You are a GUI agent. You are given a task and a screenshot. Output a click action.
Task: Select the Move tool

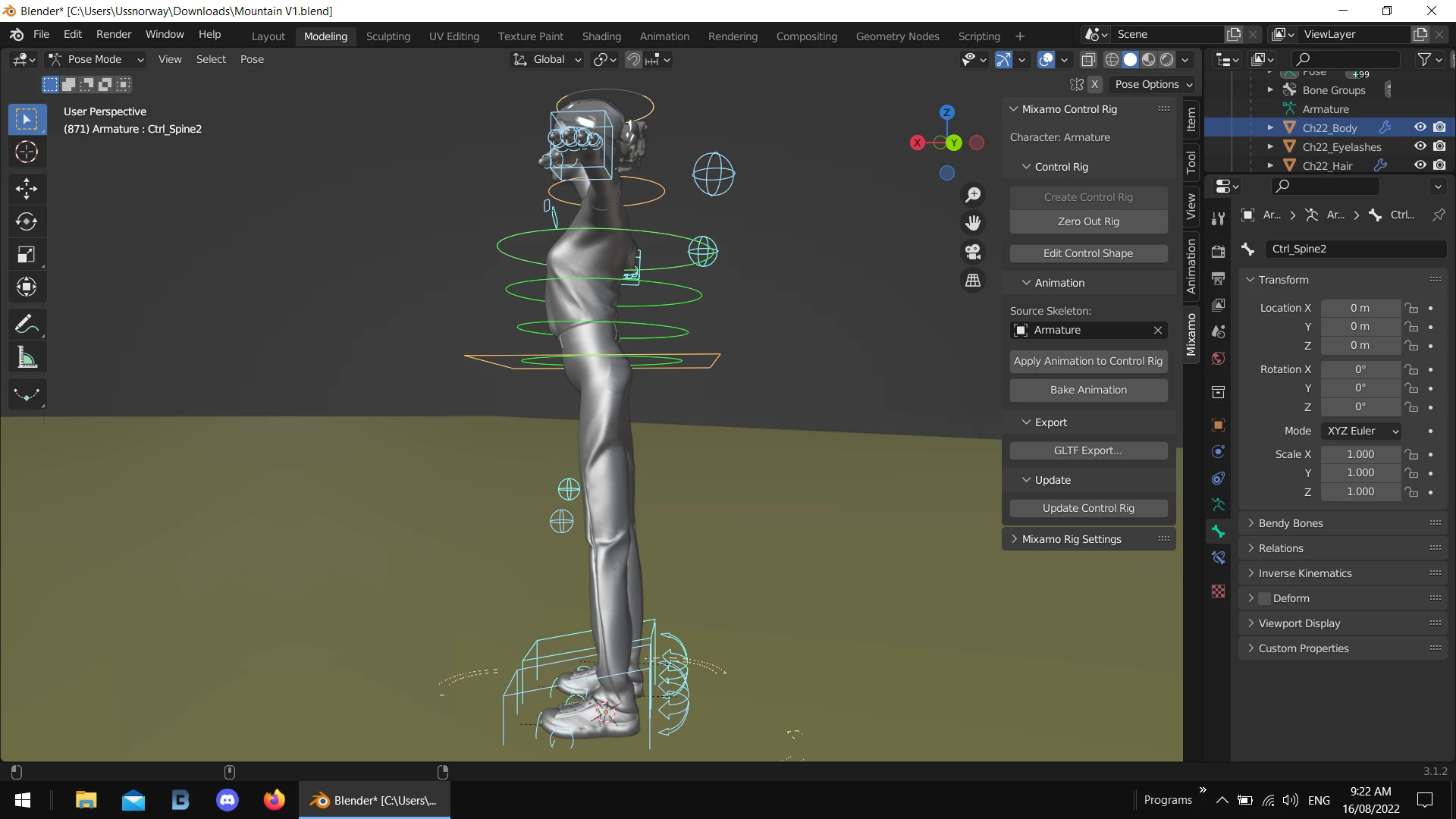27,188
